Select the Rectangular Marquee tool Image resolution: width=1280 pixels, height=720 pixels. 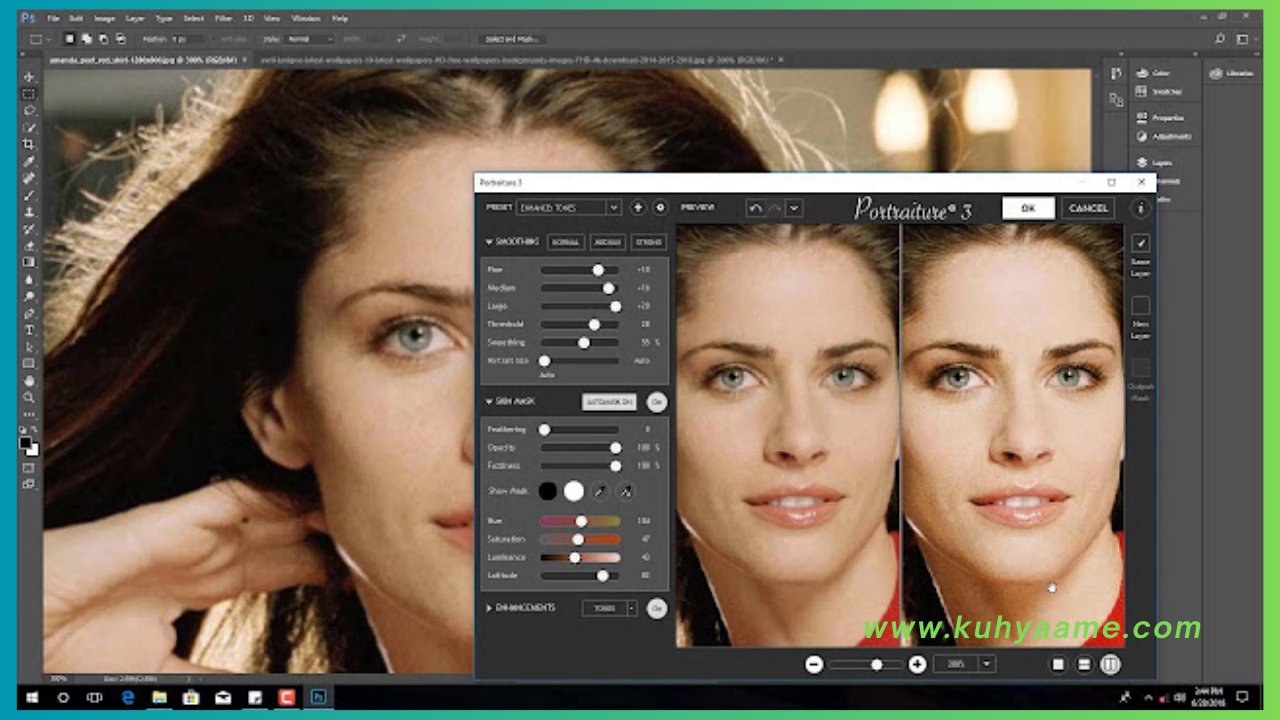(29, 93)
